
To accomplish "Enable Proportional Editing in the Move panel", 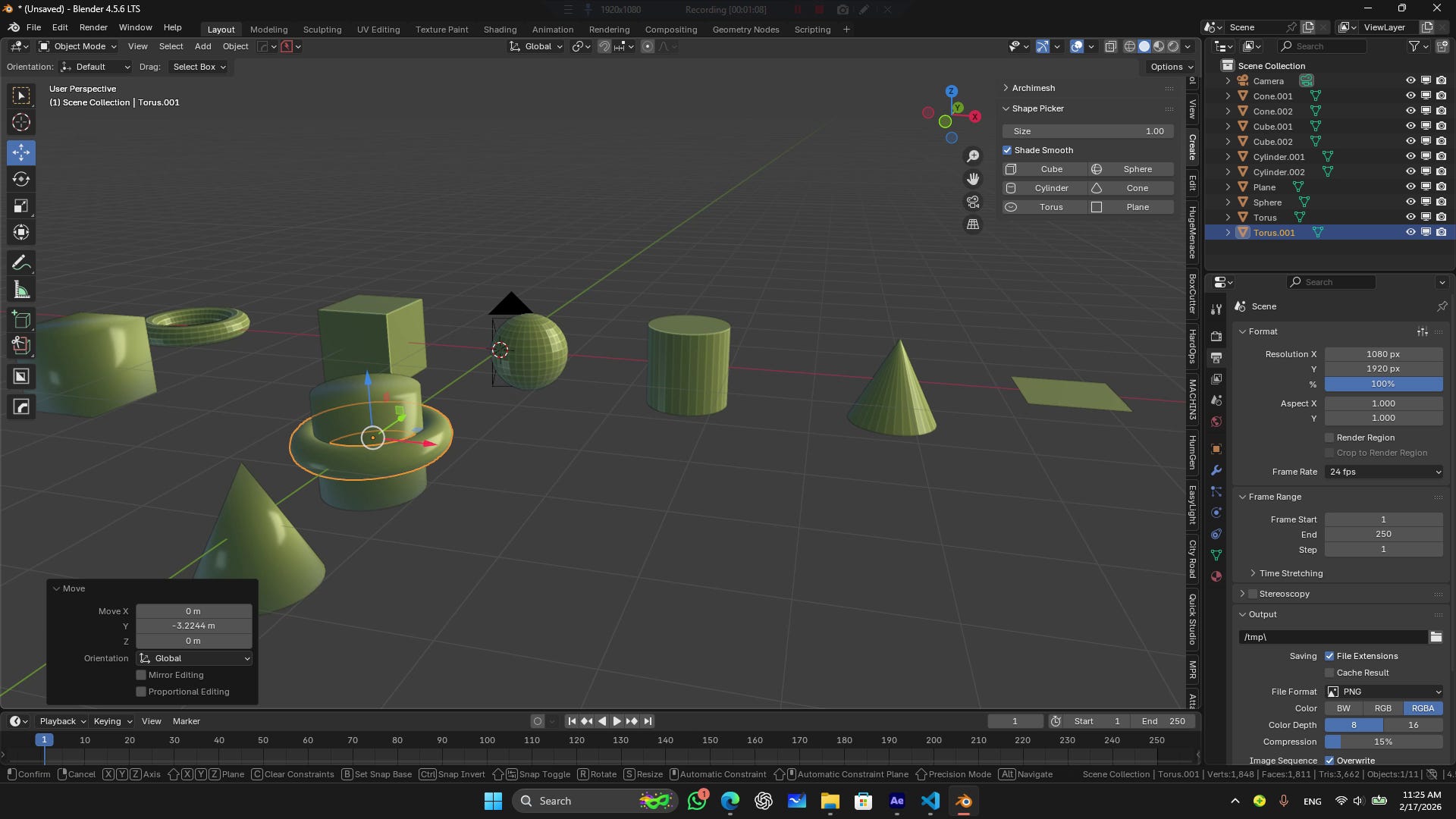I will pyautogui.click(x=141, y=692).
